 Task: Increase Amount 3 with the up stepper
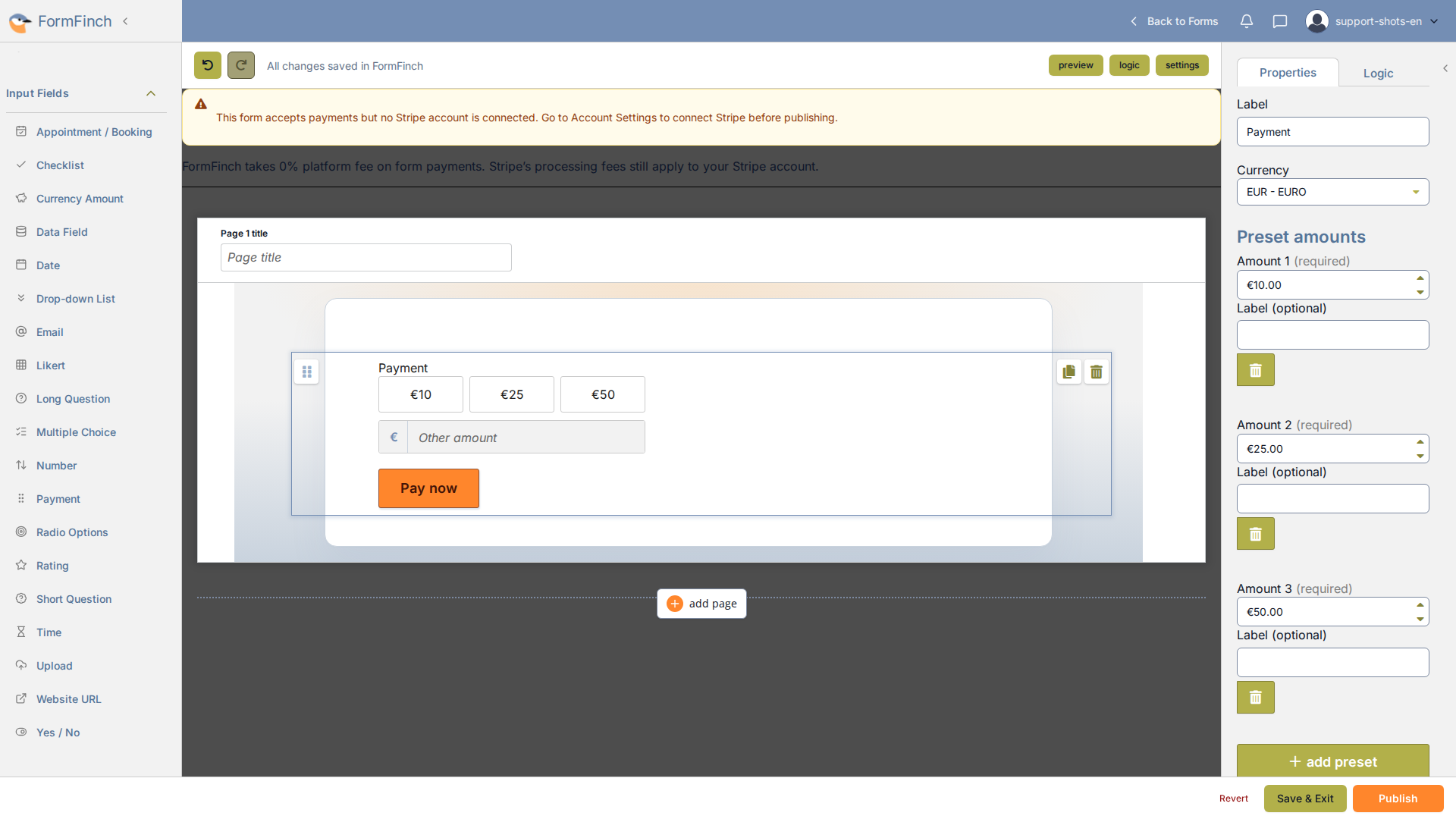point(1420,605)
